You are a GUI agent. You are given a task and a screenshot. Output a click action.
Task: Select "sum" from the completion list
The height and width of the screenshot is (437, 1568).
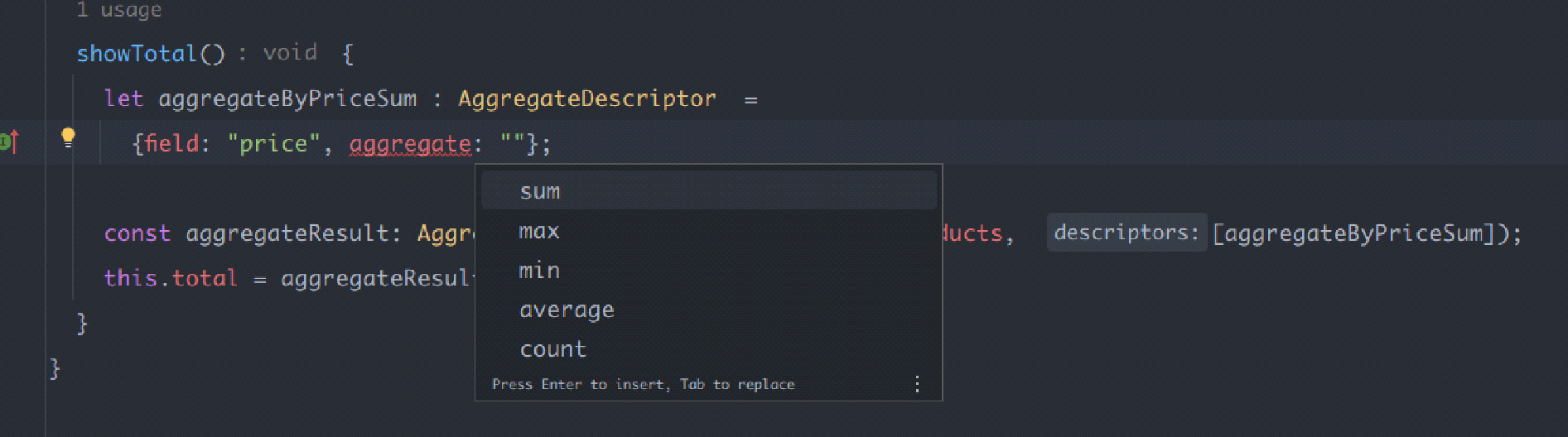tap(540, 191)
